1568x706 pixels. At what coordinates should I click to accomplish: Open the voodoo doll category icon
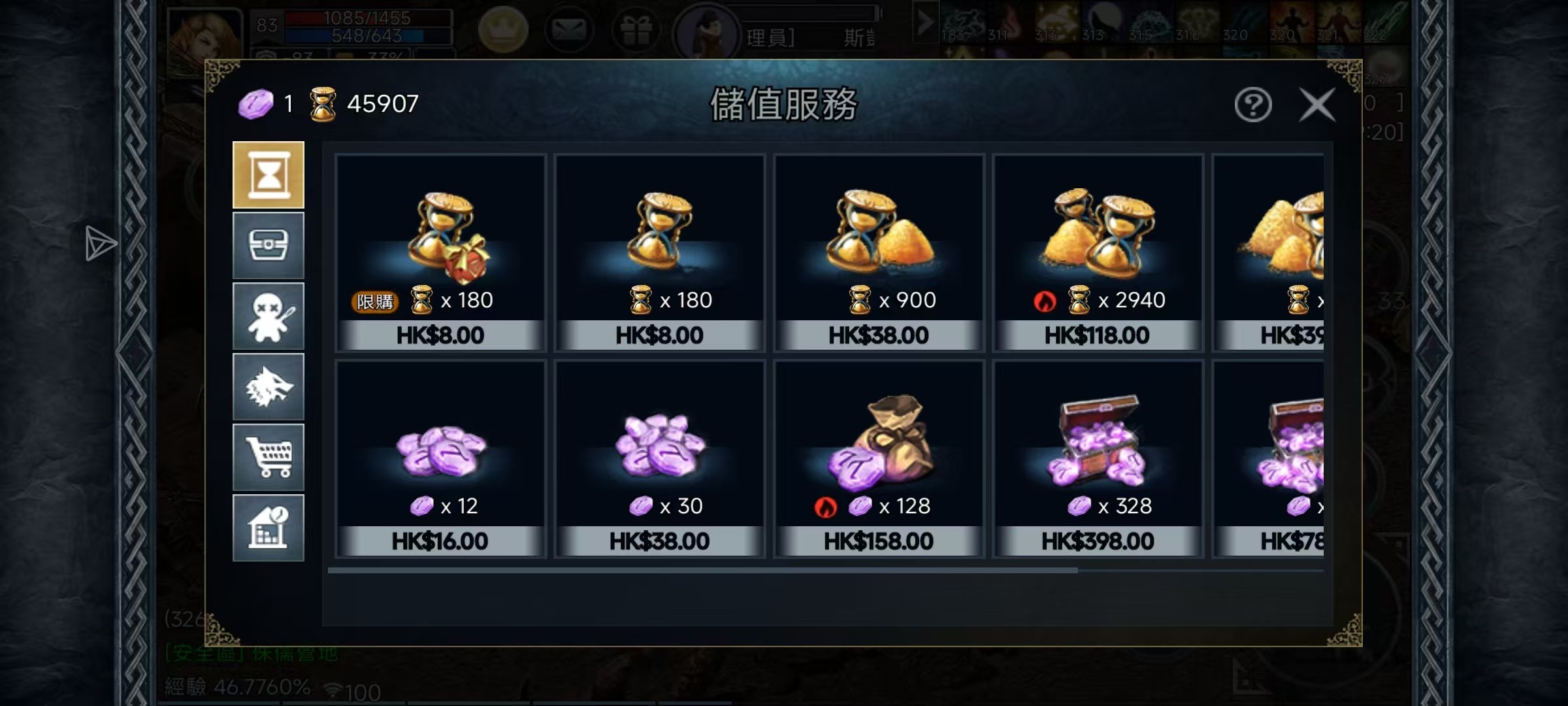[269, 316]
